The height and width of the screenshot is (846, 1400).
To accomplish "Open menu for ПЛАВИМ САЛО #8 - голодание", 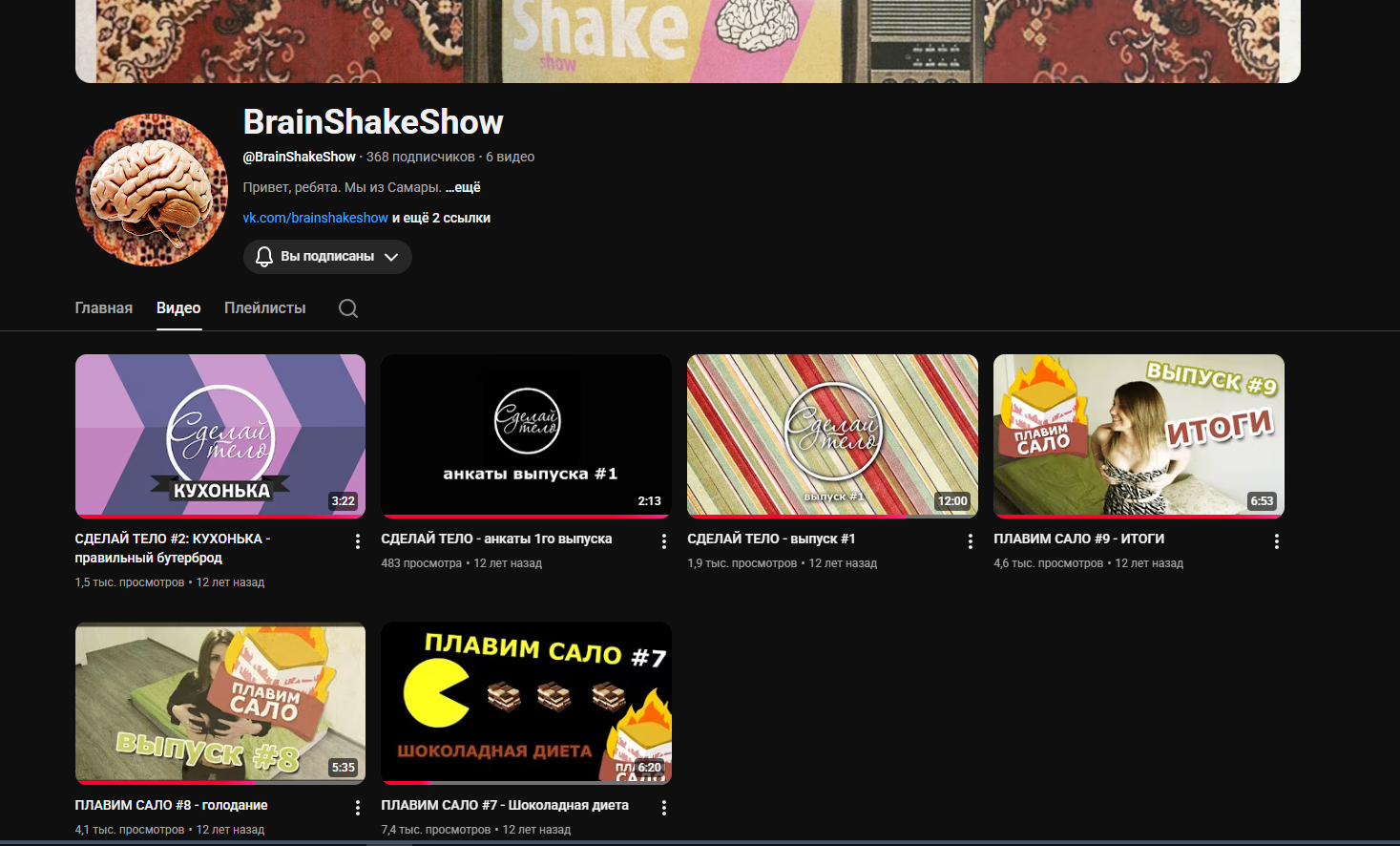I will (x=358, y=808).
